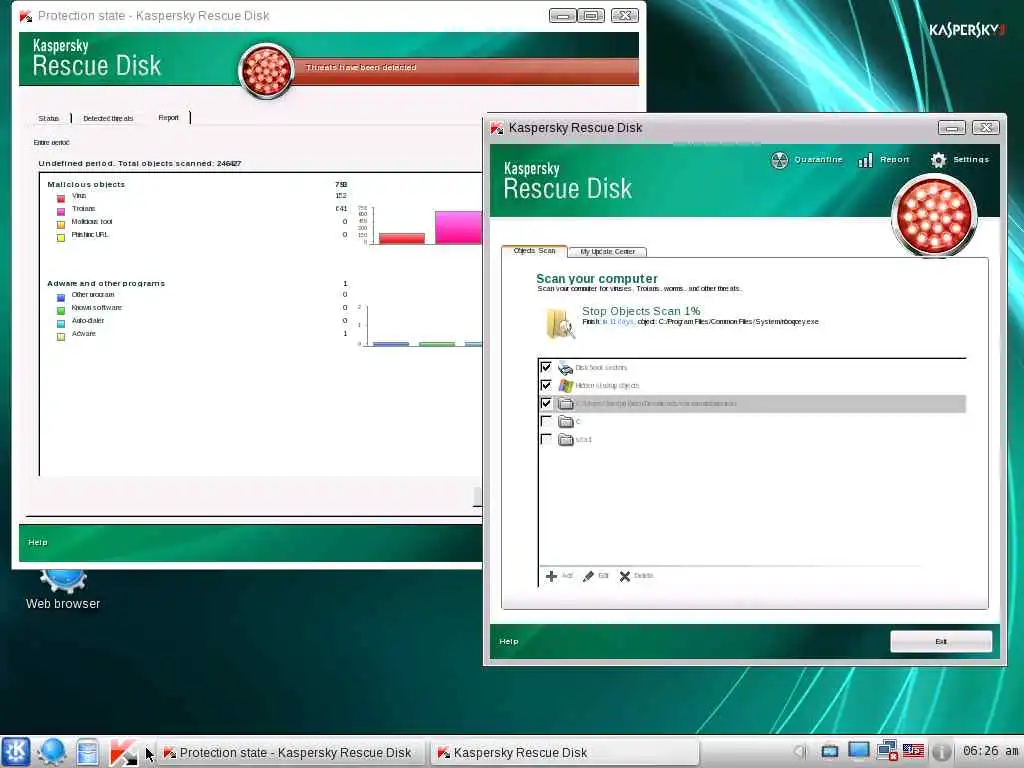Open the Report bar chart icon
1024x768 pixels.
(865, 160)
